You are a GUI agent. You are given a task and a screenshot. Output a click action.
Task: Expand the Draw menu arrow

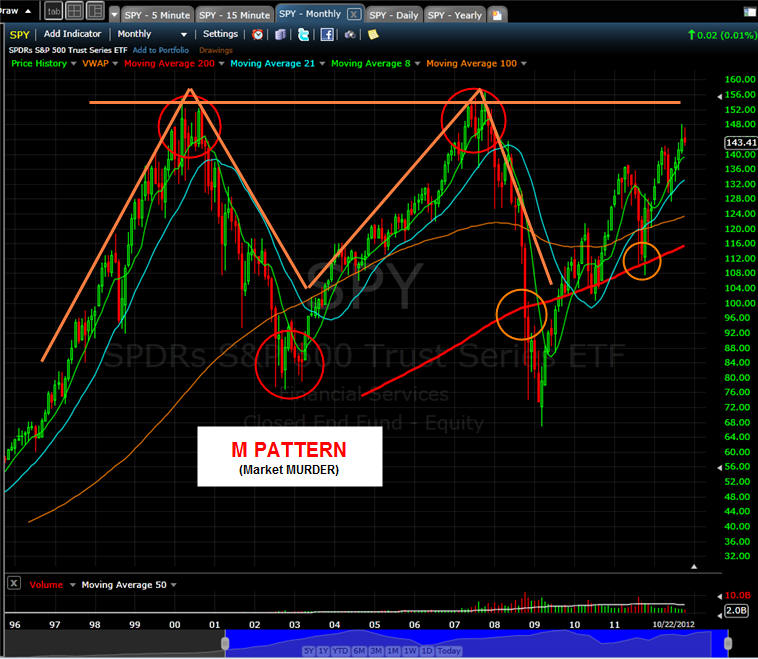tap(28, 11)
